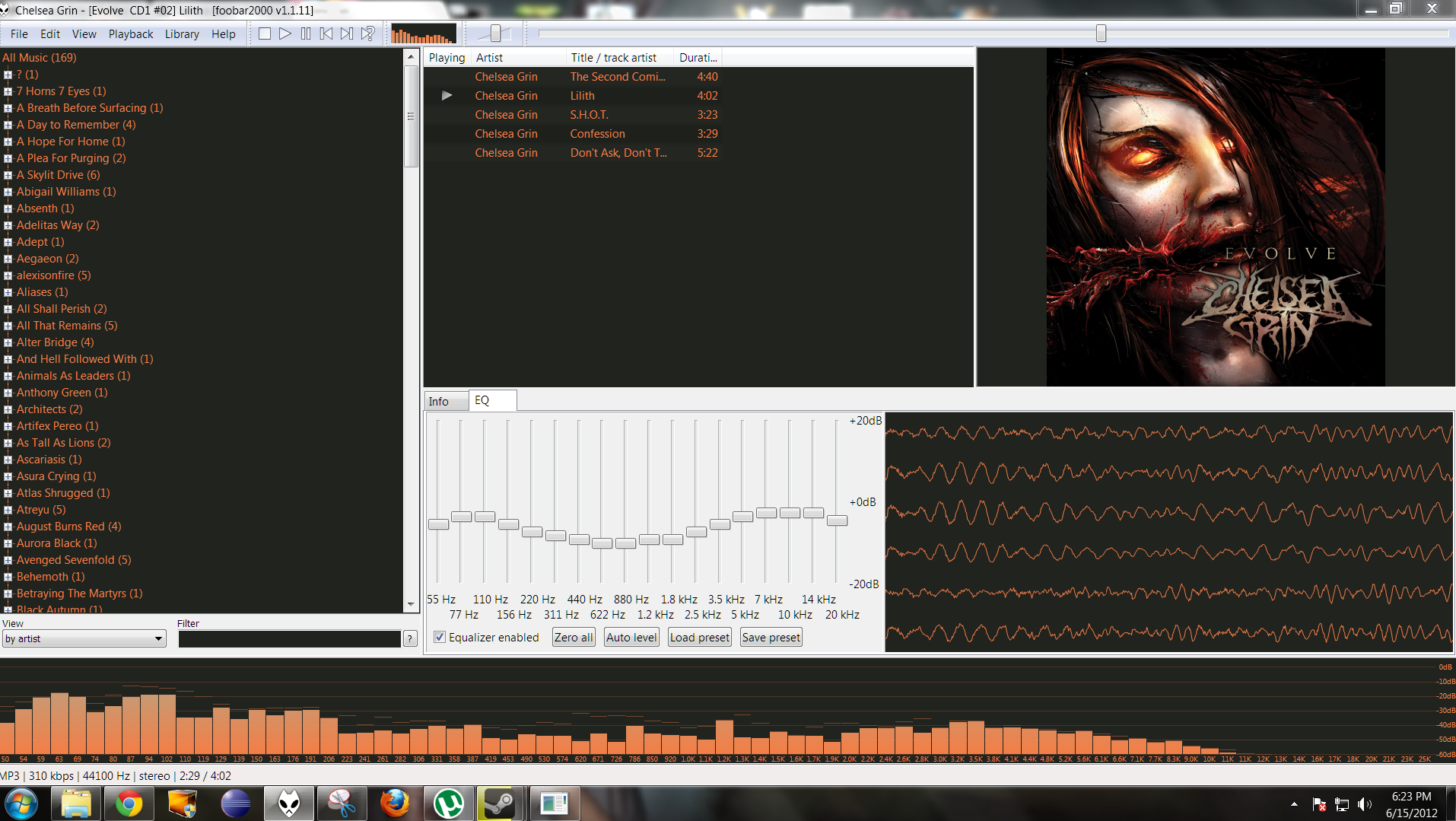Click the Filter text input field
The image size is (1456, 821).
[x=289, y=639]
